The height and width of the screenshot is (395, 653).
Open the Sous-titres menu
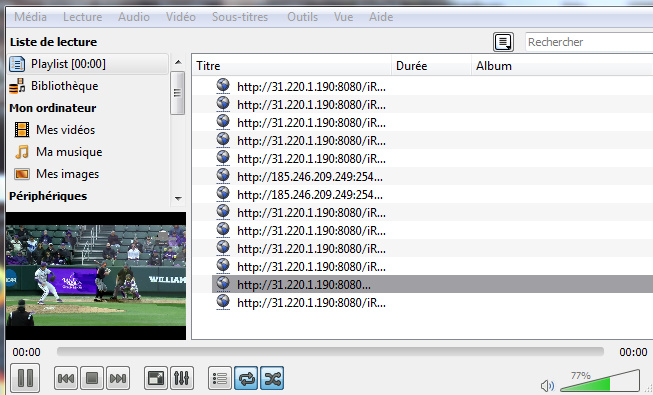pyautogui.click(x=240, y=17)
